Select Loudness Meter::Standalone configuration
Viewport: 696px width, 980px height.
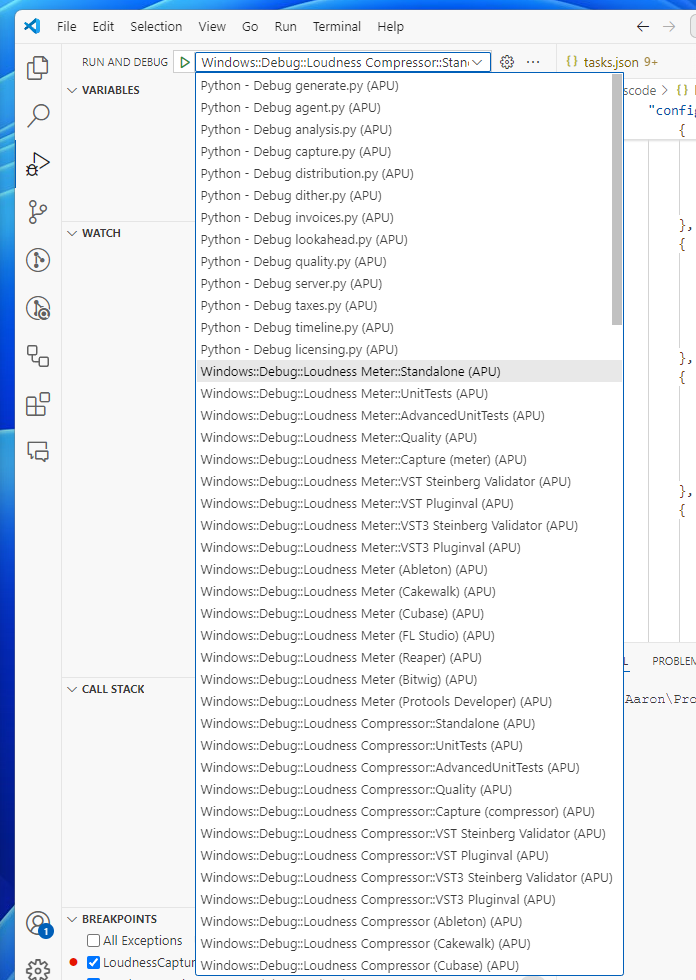click(x=409, y=372)
